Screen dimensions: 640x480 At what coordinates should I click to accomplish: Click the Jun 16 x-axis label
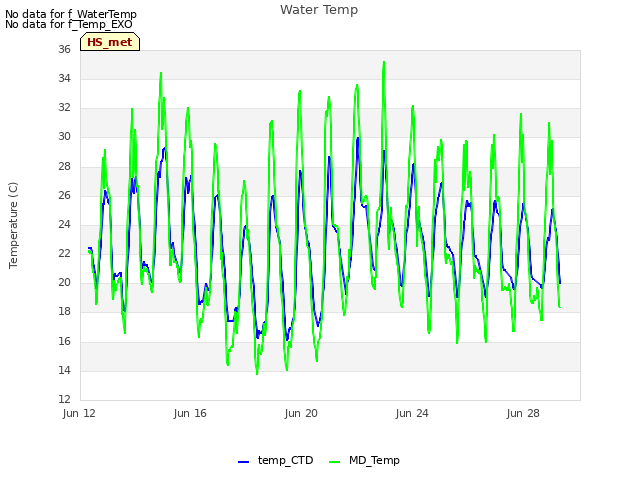click(x=190, y=413)
